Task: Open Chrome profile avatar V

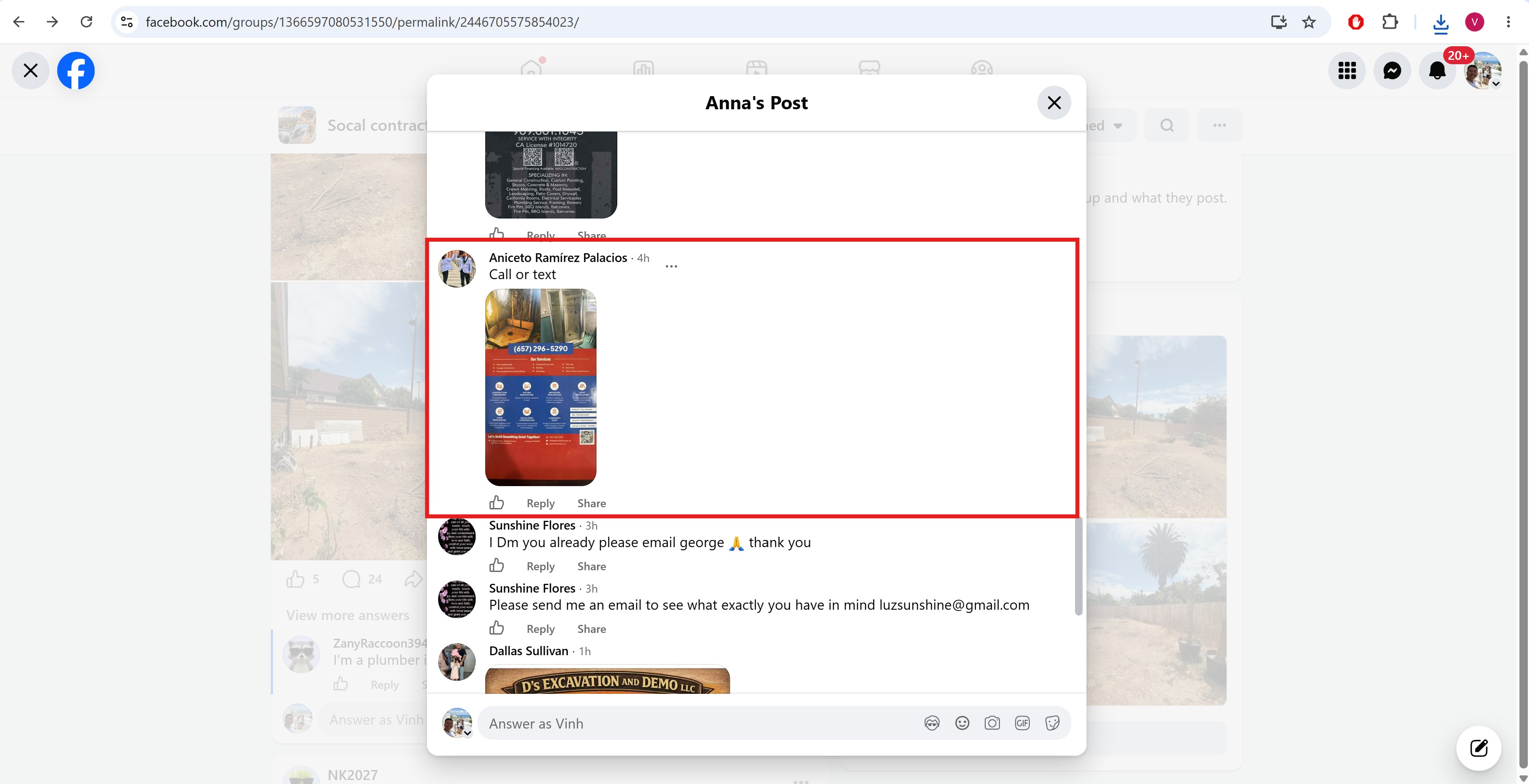Action: (1474, 22)
